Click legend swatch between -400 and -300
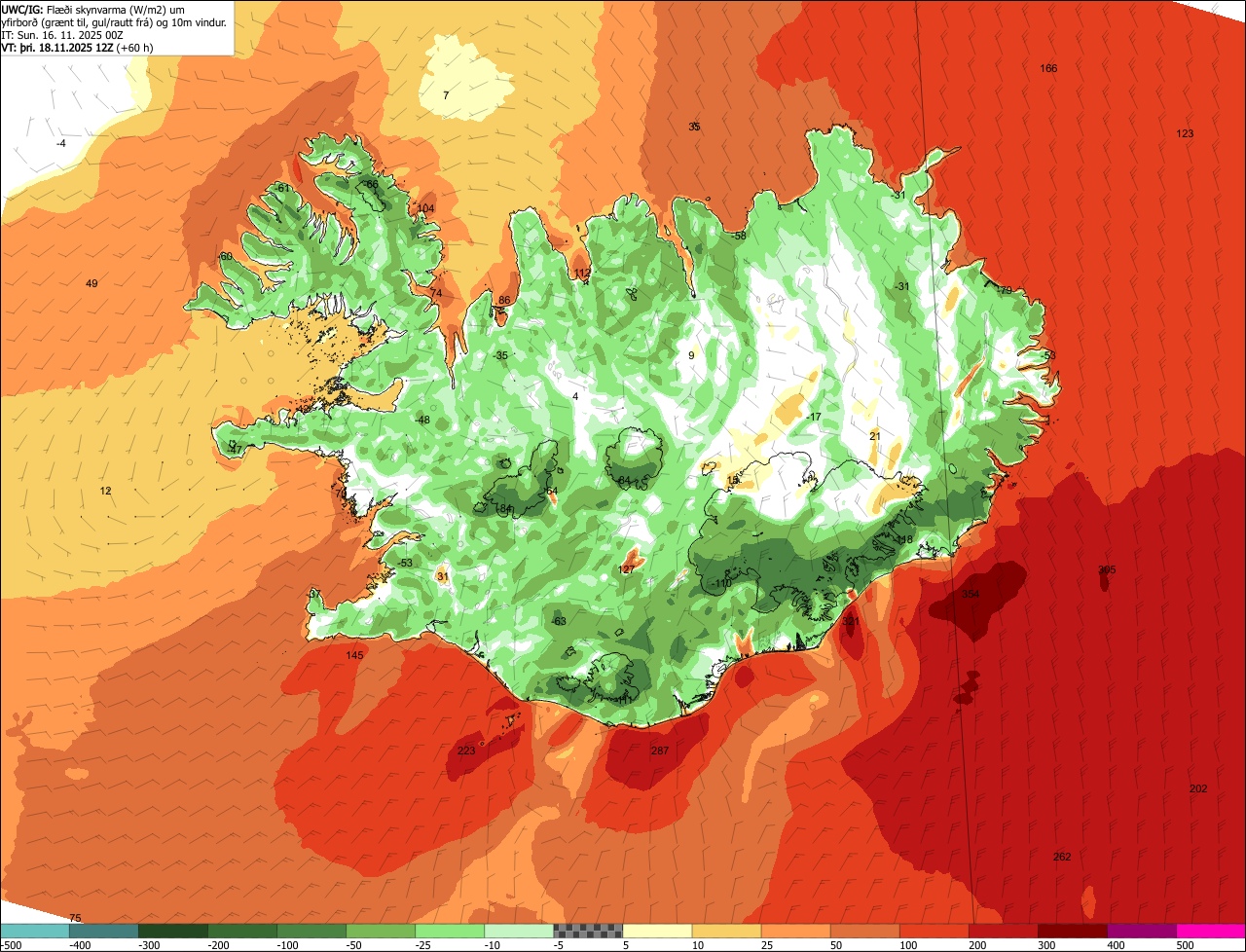The width and height of the screenshot is (1246, 952). 103,931
